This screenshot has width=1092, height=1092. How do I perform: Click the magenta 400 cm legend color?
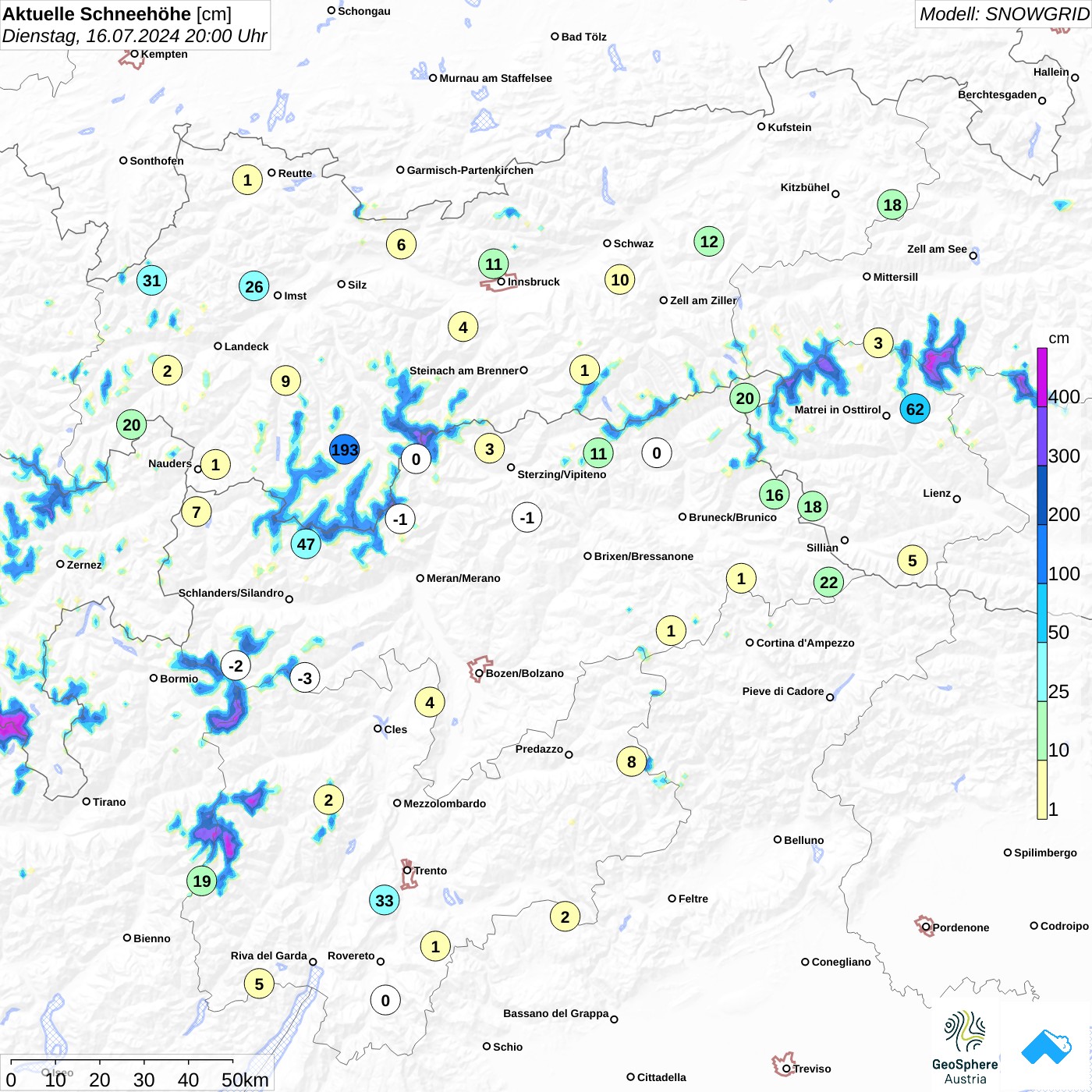(x=1042, y=377)
